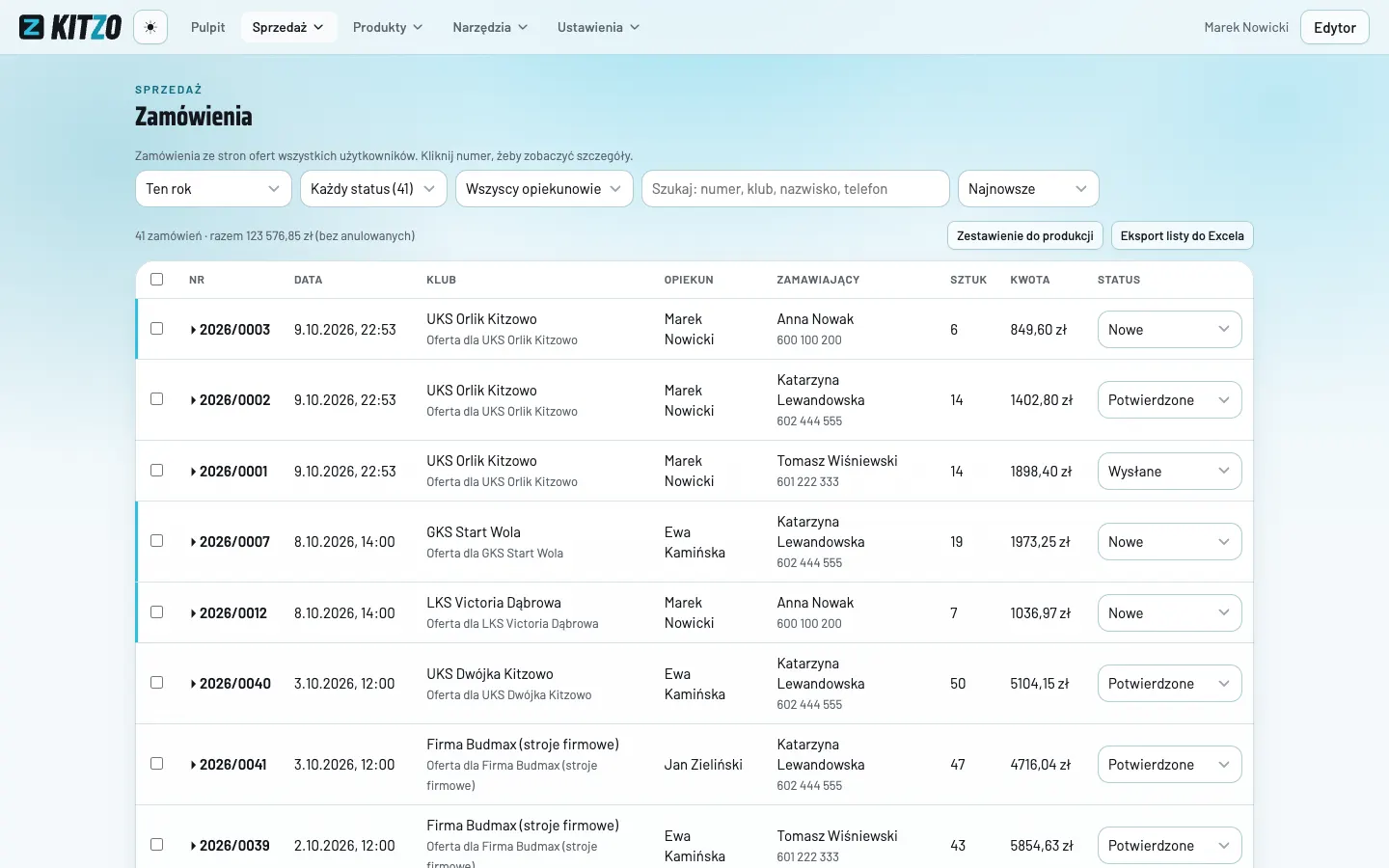The image size is (1389, 868).
Task: Open the Narzędzia menu
Action: (x=490, y=27)
